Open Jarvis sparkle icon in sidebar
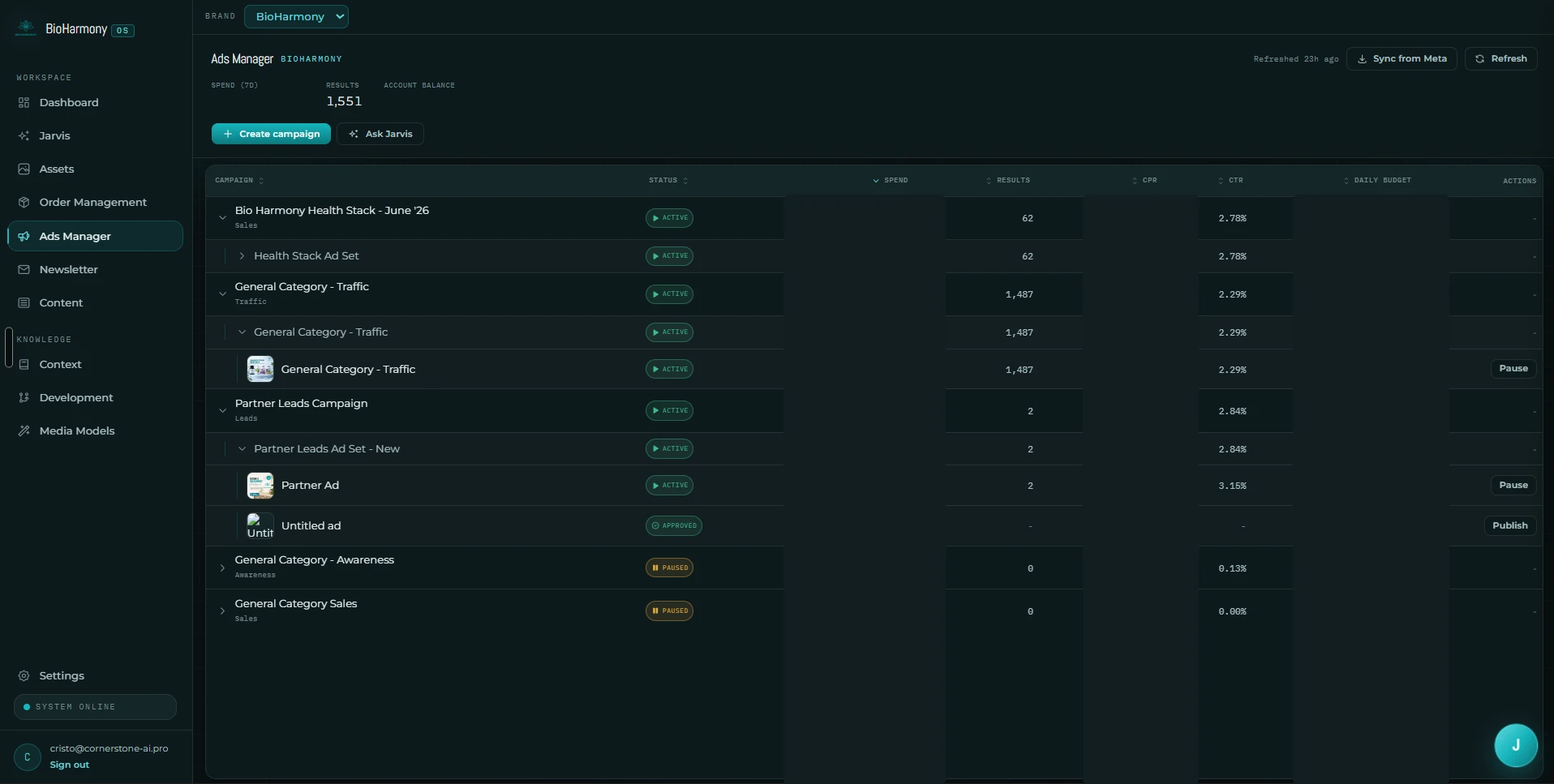 click(x=24, y=136)
